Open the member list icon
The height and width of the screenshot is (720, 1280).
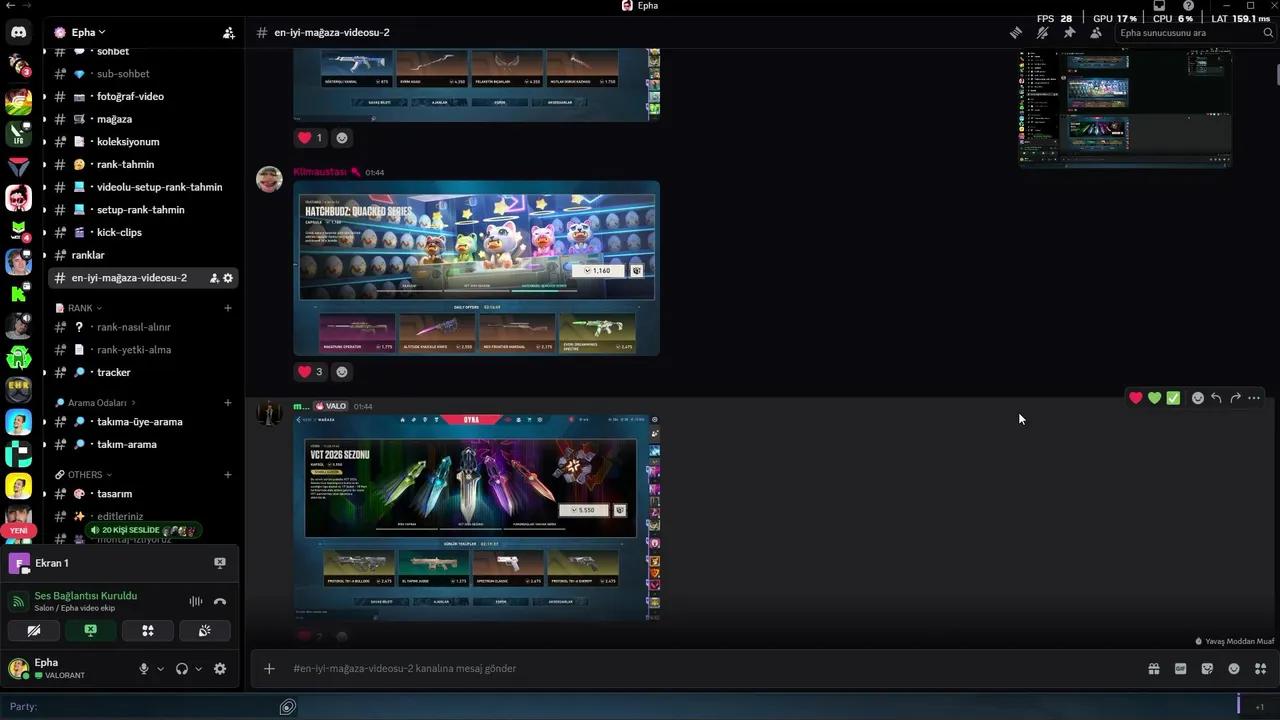[x=1095, y=33]
